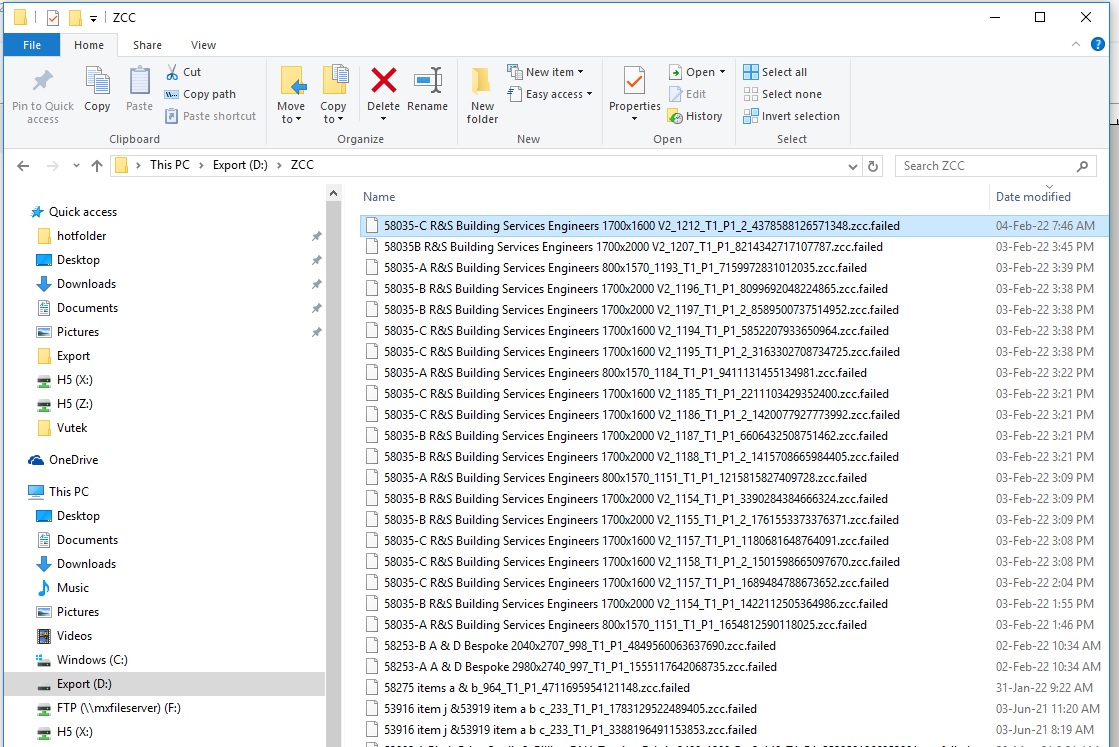Screen dimensions: 1119x747
Task: Select OneDrive in navigation pane
Action: point(73,460)
